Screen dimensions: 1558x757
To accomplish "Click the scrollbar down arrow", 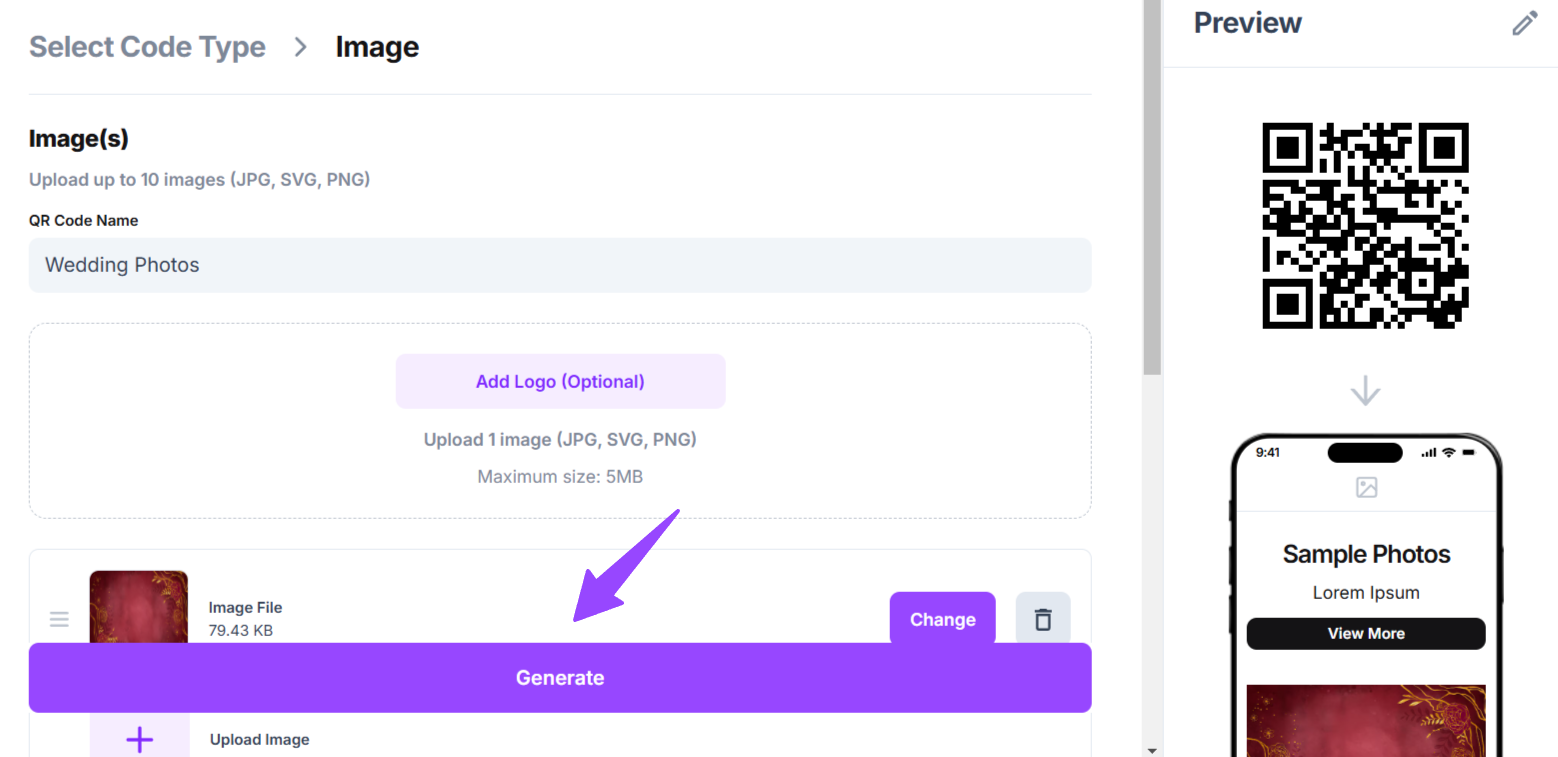I will [1152, 749].
